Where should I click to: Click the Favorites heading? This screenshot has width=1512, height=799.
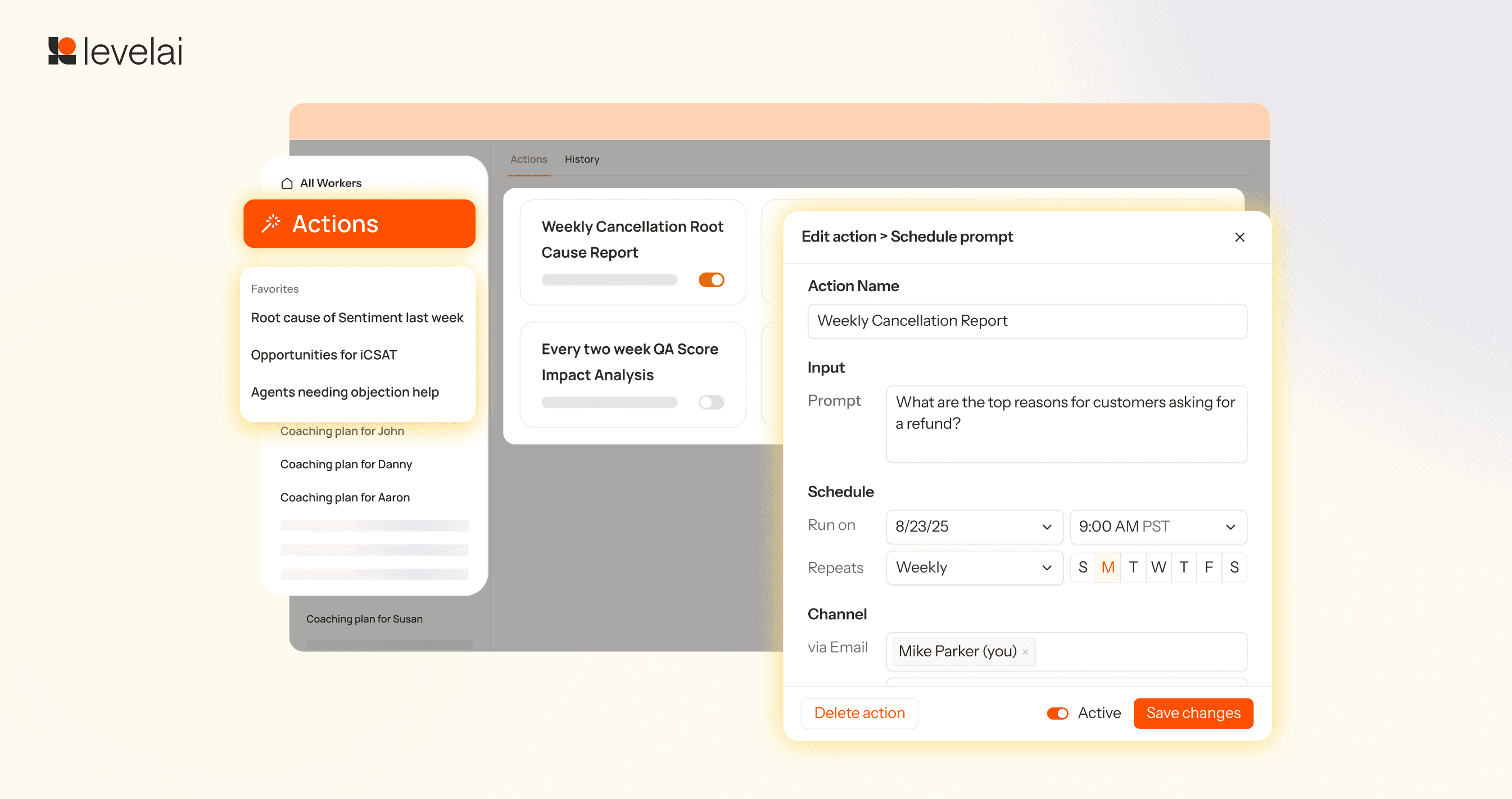tap(275, 289)
